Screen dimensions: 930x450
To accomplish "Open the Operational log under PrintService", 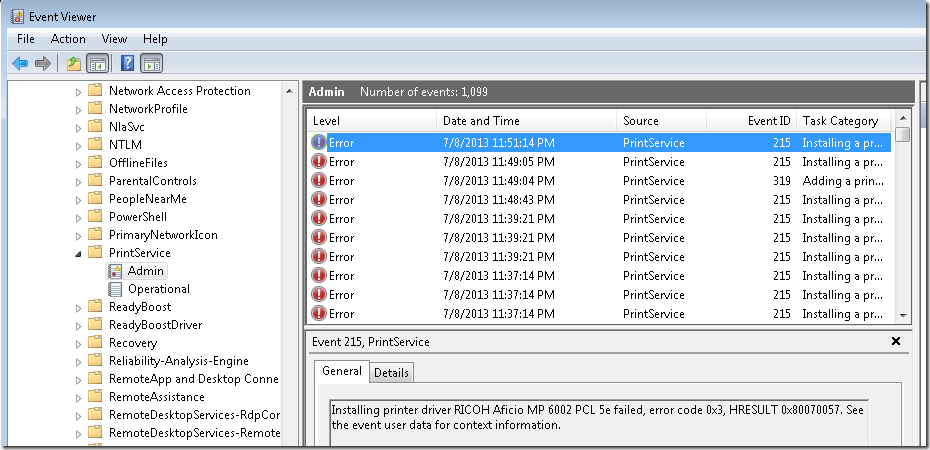I will 158,289.
